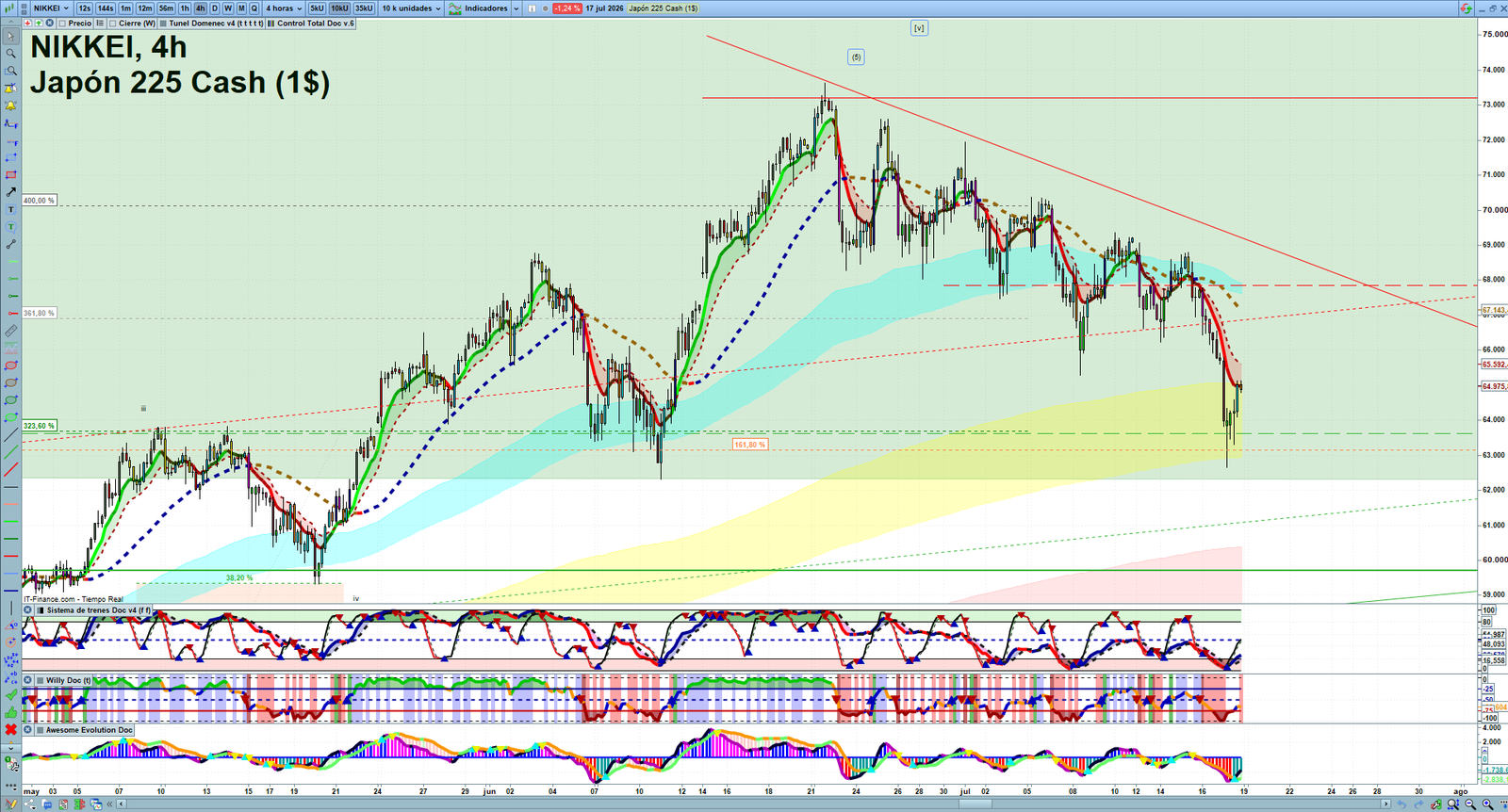Image resolution: width=1508 pixels, height=812 pixels.
Task: Click the 361,80 % Fibonacci label
Action: (x=39, y=313)
